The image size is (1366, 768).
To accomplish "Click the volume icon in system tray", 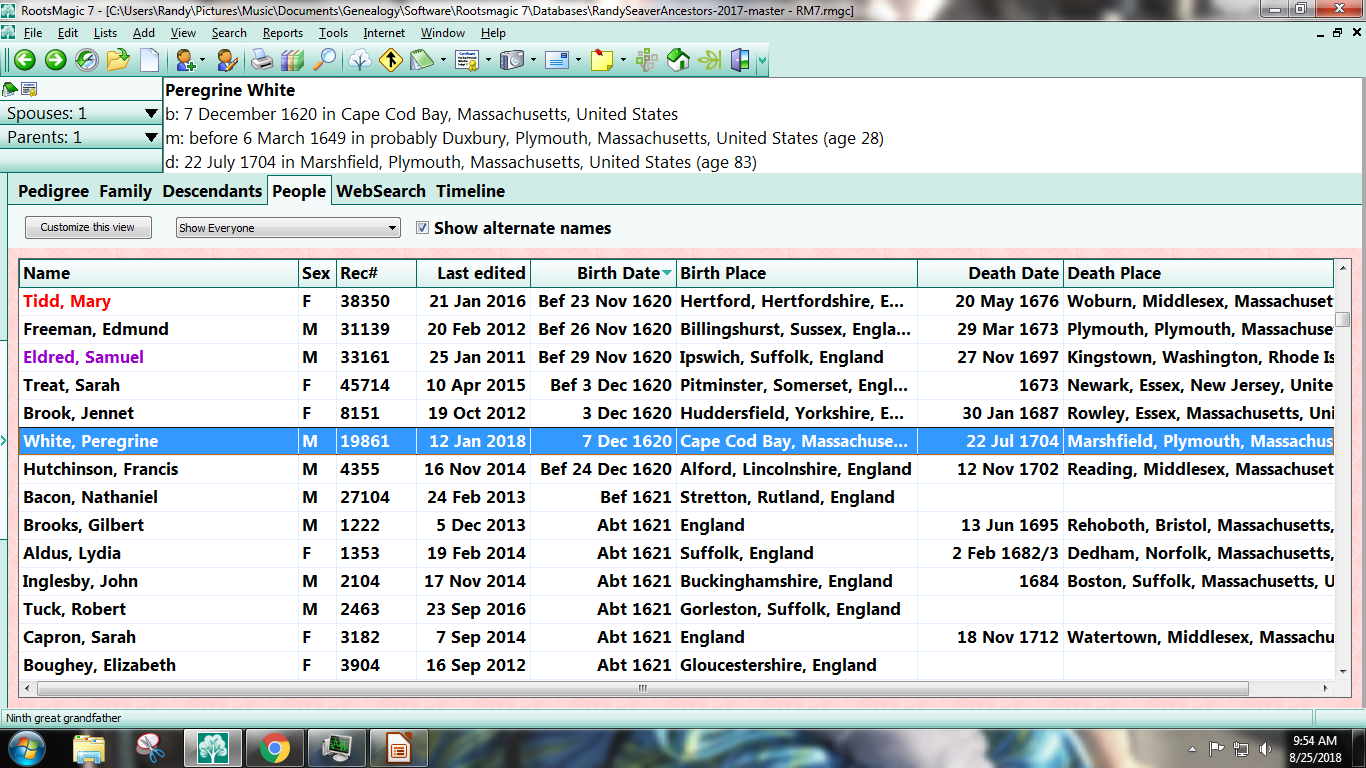I will [1267, 748].
